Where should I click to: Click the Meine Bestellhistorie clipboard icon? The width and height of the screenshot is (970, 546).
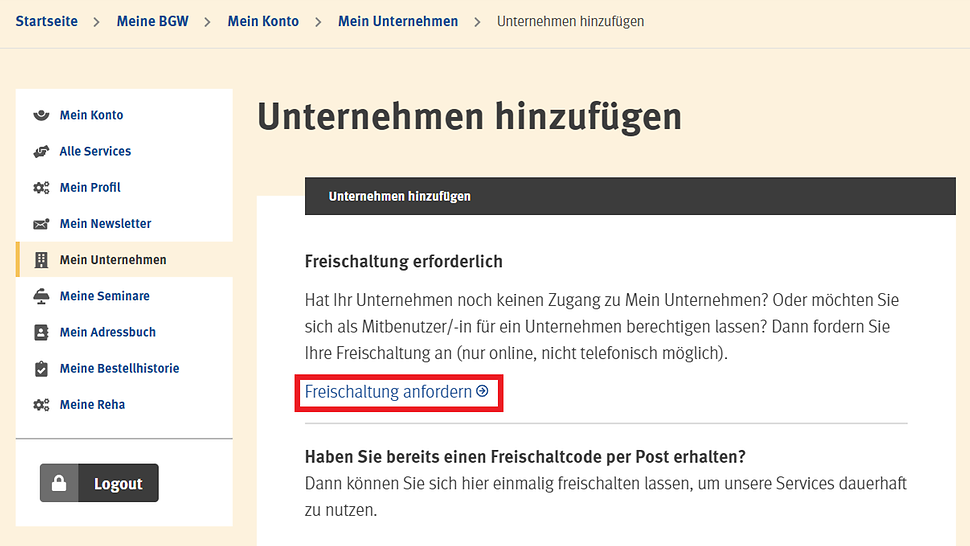(x=41, y=369)
